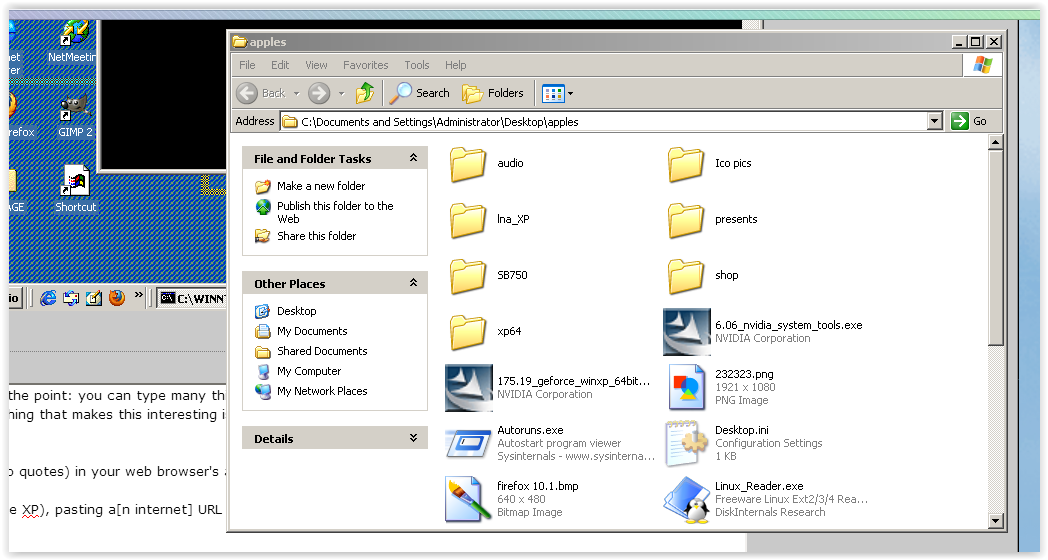This screenshot has height=560, width=1048.
Task: Click the vertical scrollbar thumb
Action: 995,248
